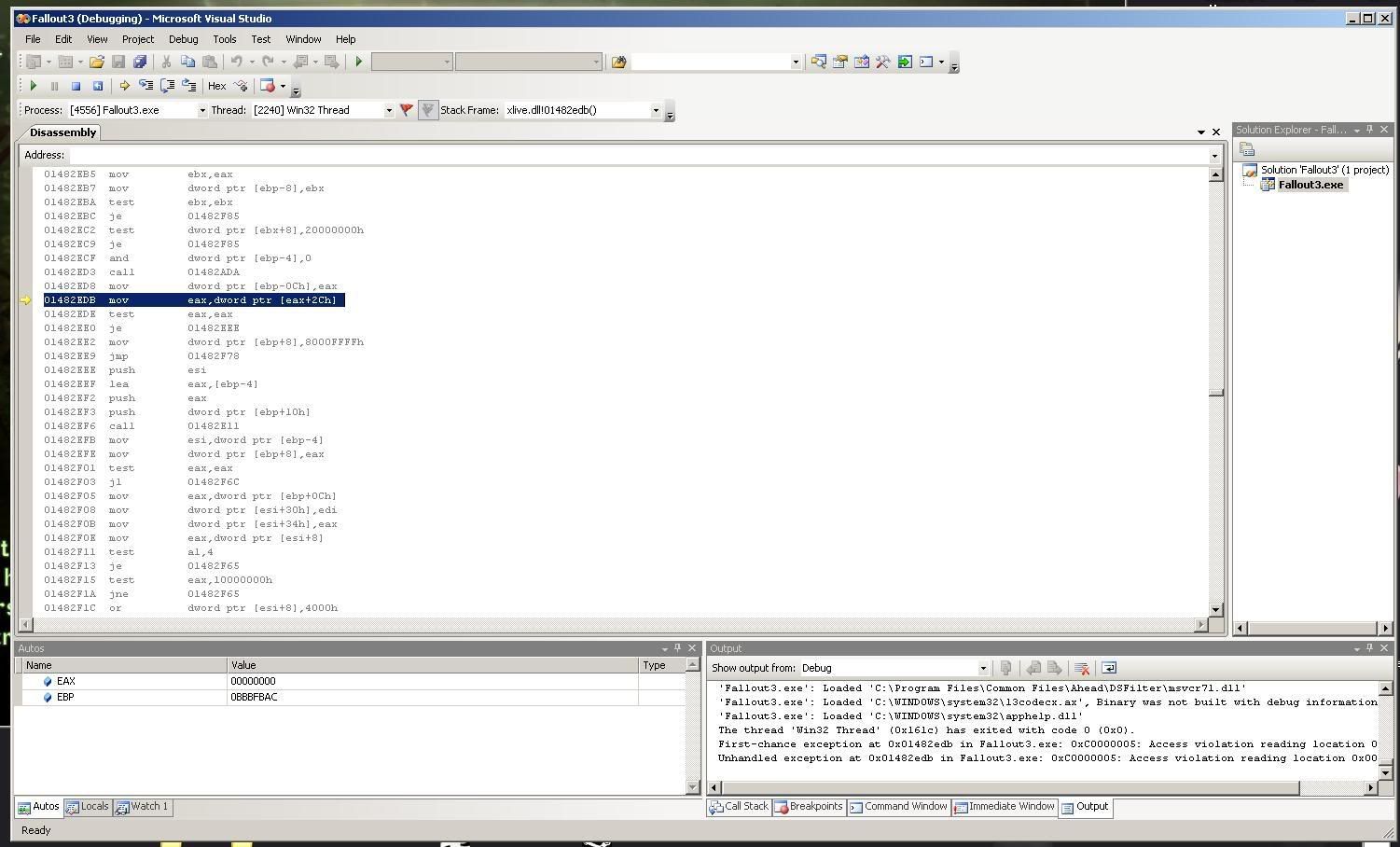Open the Edit menu
This screenshot has height=847, width=1400.
(63, 39)
